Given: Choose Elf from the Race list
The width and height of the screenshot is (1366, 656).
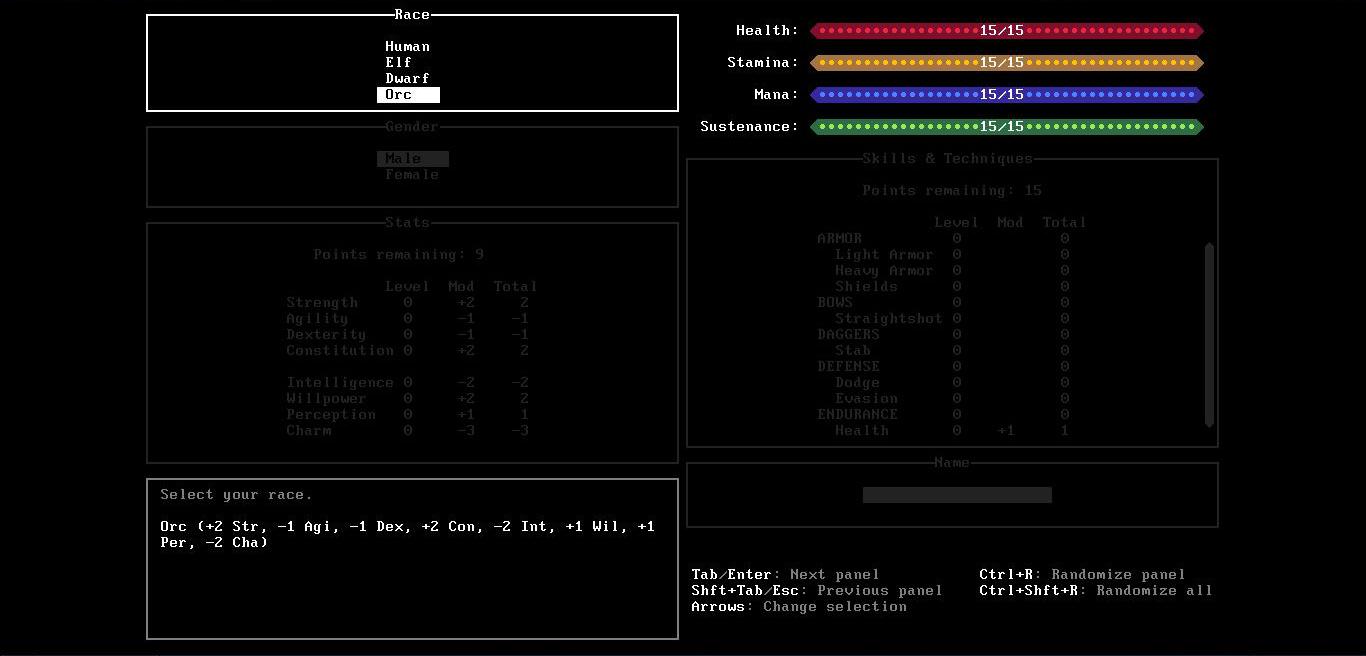Looking at the screenshot, I should coord(398,63).
